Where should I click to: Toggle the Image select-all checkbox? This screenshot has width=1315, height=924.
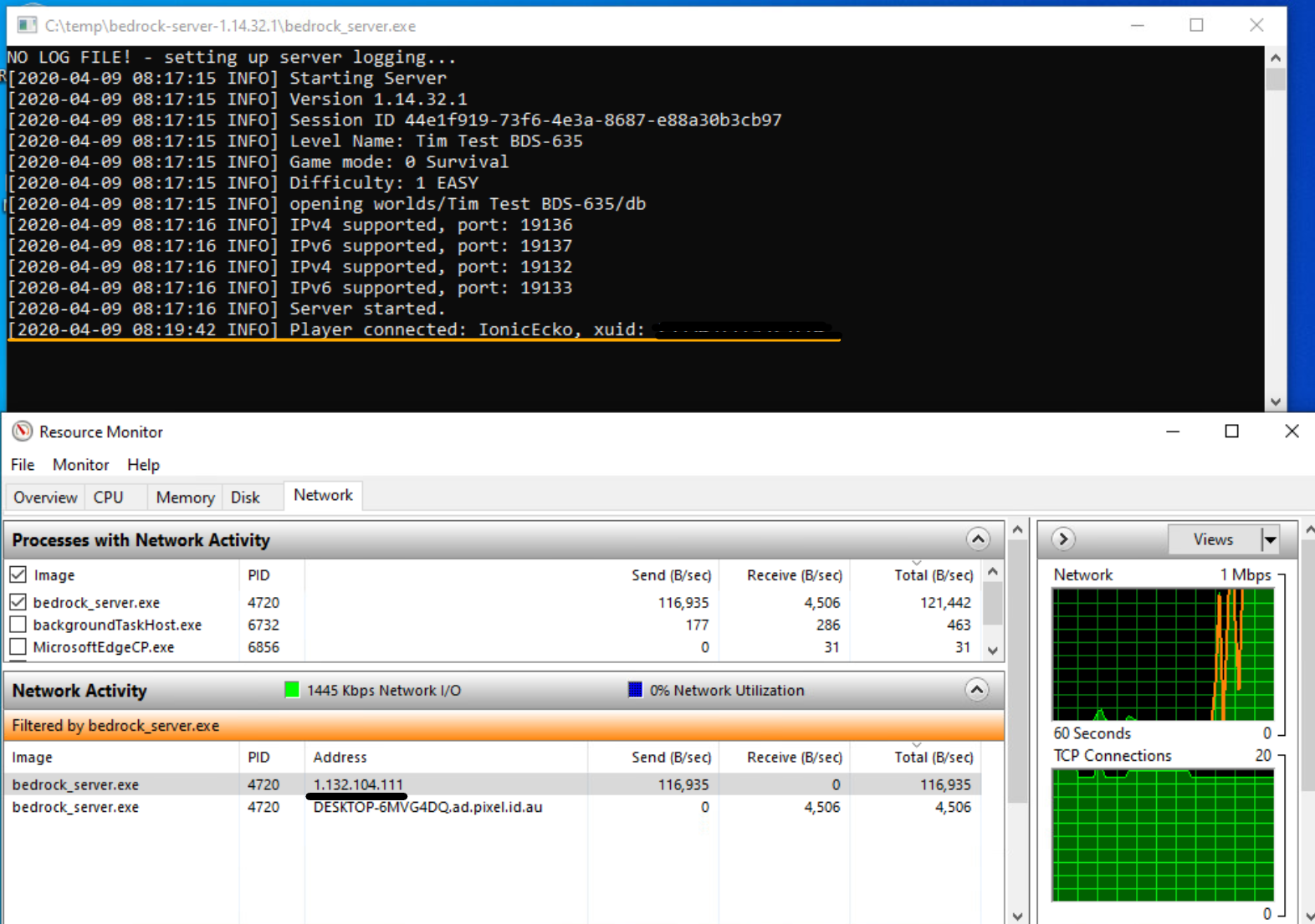tap(18, 574)
